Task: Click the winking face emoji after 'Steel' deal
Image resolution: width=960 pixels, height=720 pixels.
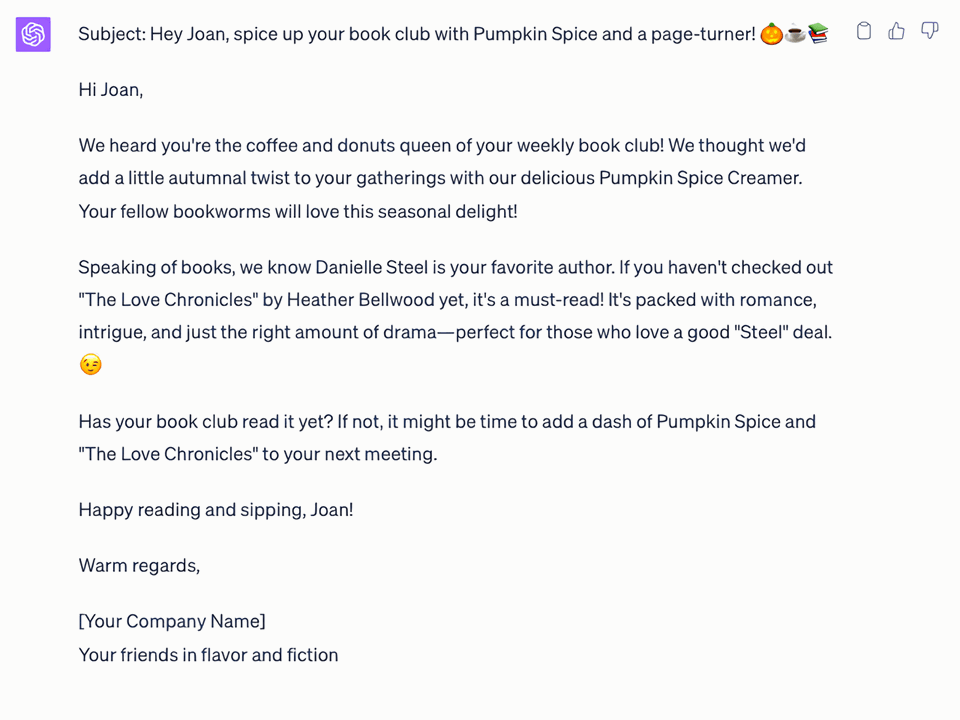Action: [90, 364]
